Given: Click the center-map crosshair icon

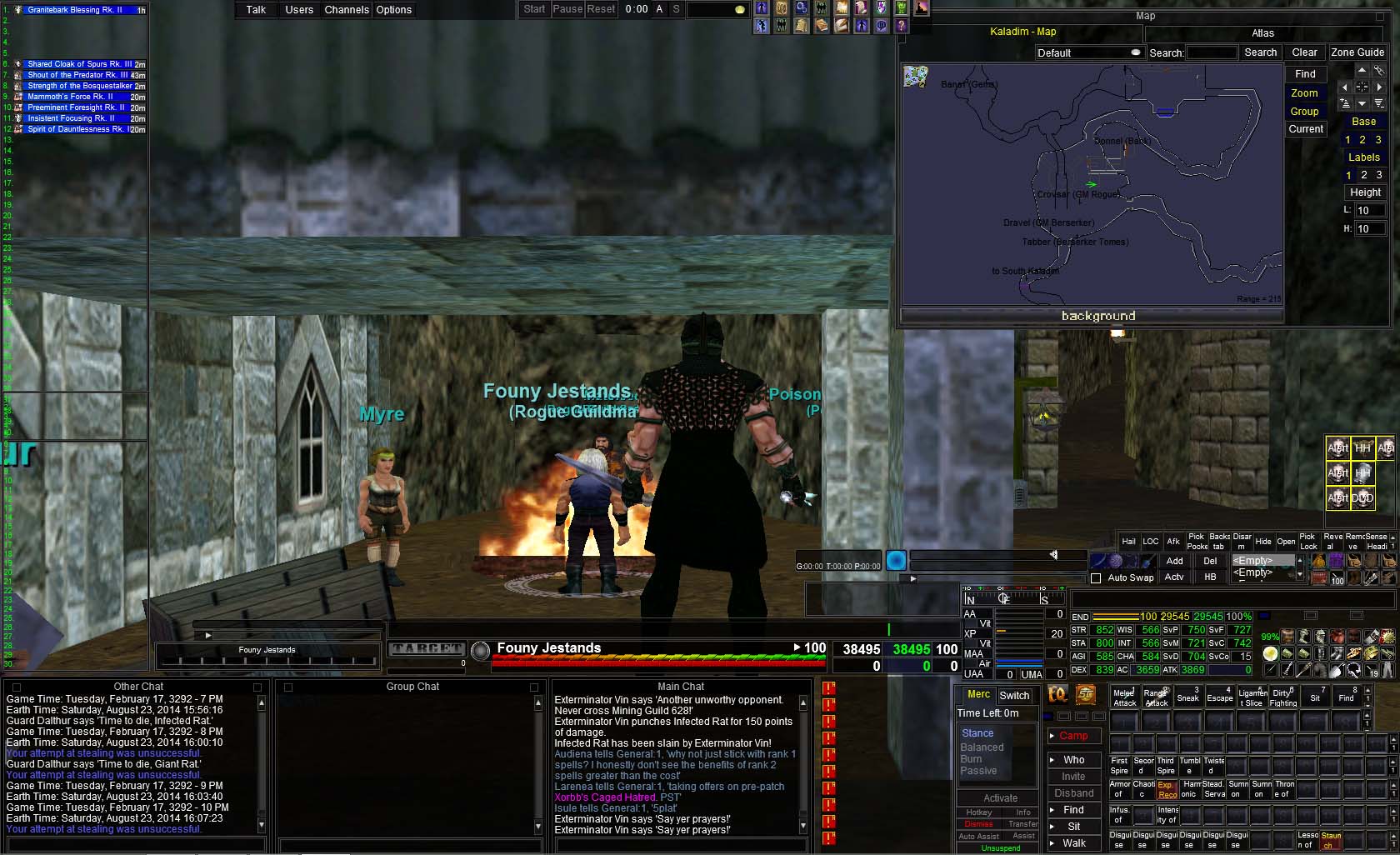Looking at the screenshot, I should (1362, 87).
